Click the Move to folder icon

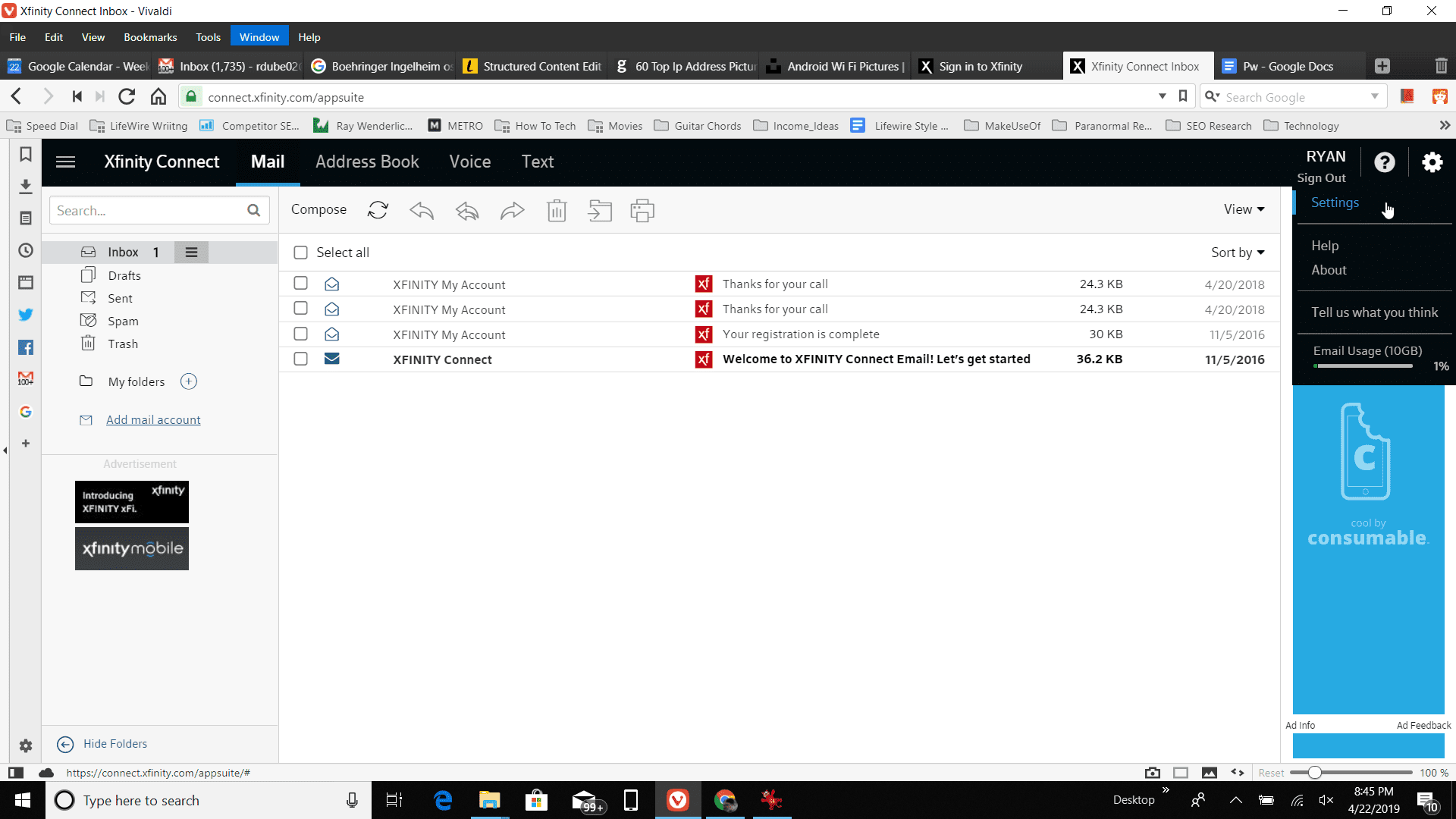tap(600, 210)
